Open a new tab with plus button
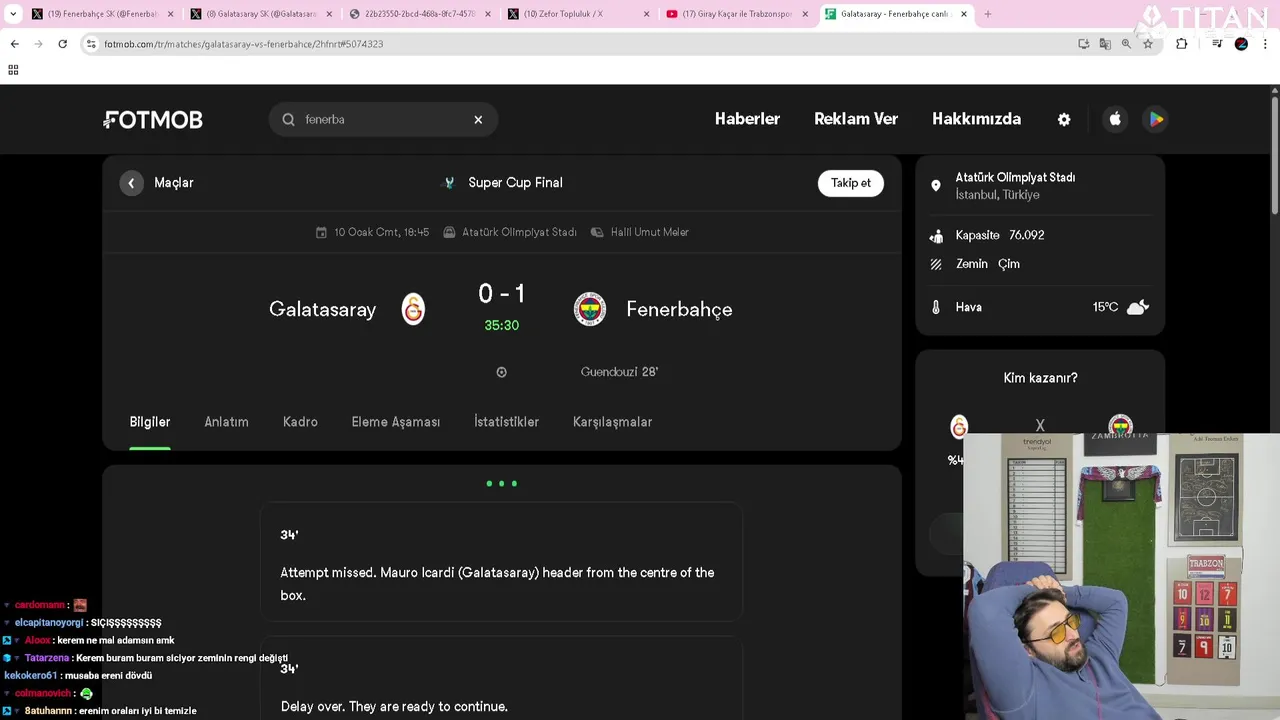Image resolution: width=1280 pixels, height=720 pixels. pos(988,14)
